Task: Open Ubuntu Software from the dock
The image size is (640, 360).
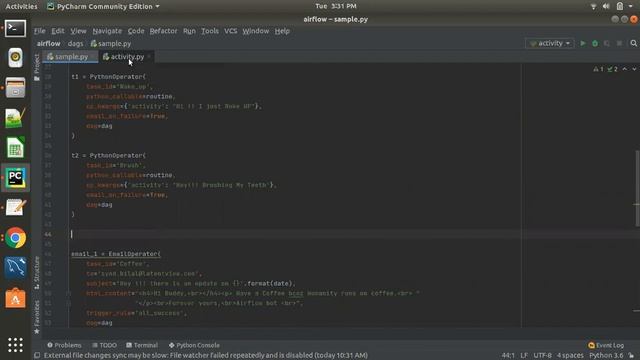Action: click(x=16, y=298)
